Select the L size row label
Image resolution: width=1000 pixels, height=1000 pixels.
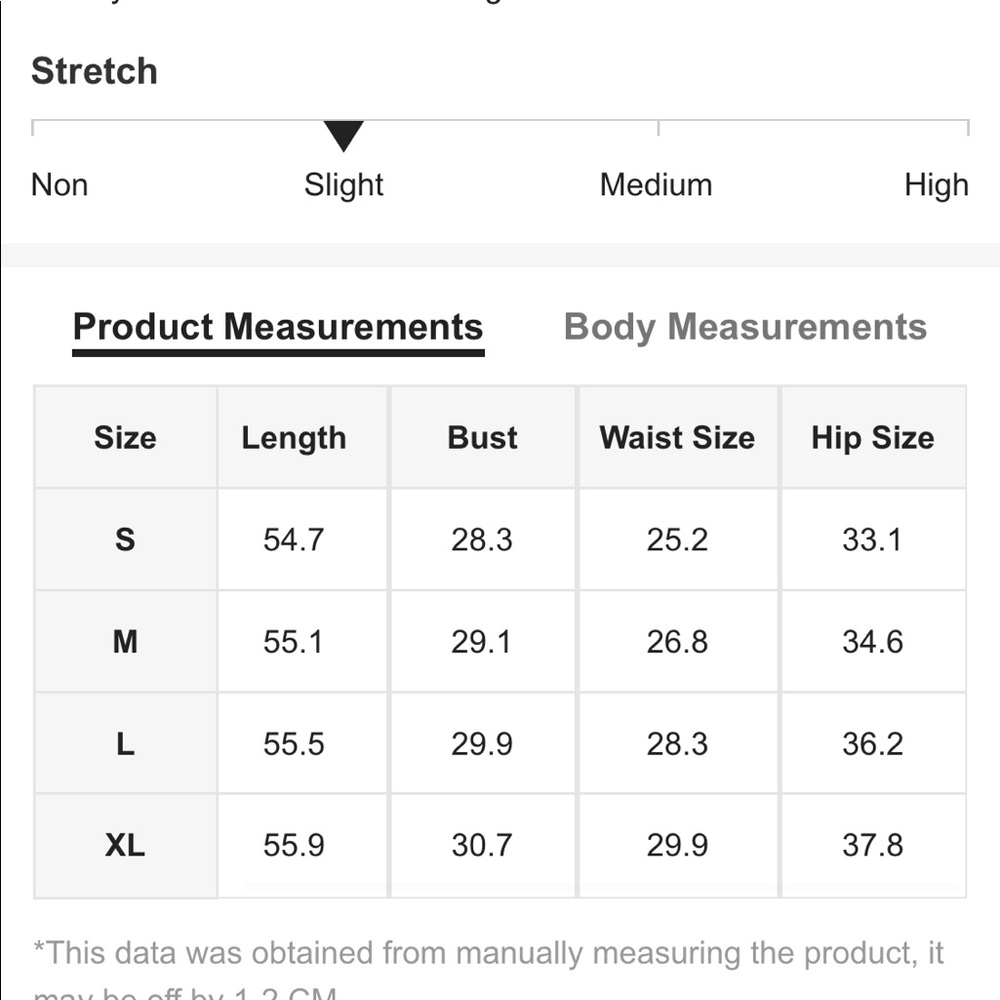[125, 744]
